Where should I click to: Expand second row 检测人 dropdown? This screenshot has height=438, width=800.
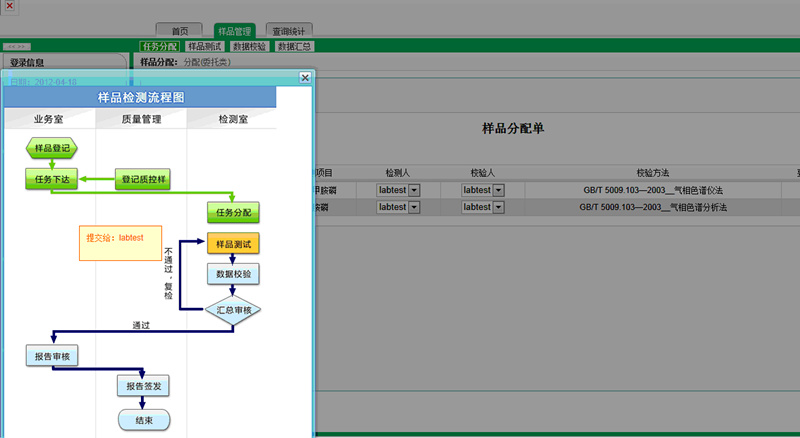414,207
